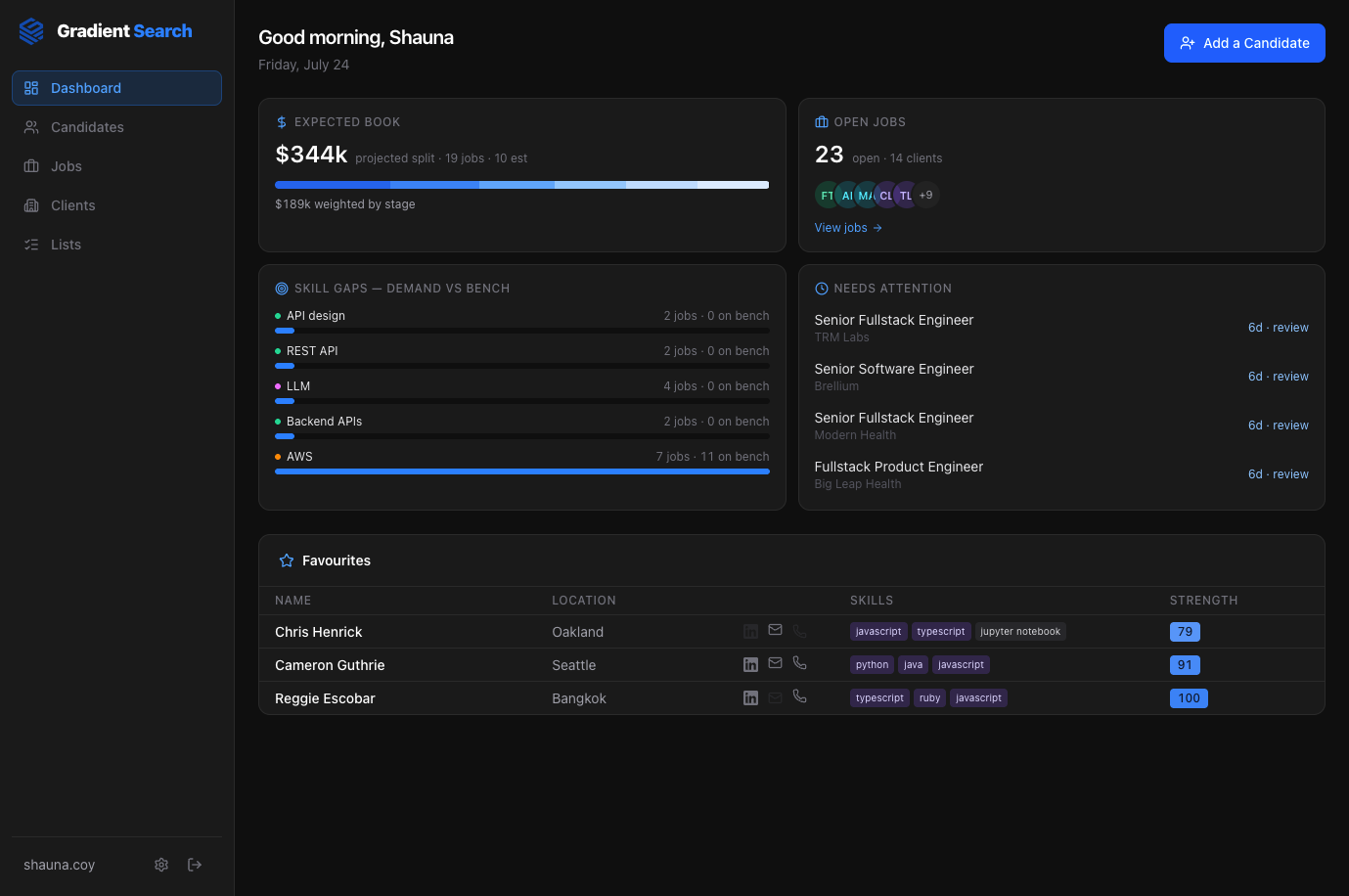Click 6d review for Big Leap Health job
Screen dimensions: 1349x896
1278,474
